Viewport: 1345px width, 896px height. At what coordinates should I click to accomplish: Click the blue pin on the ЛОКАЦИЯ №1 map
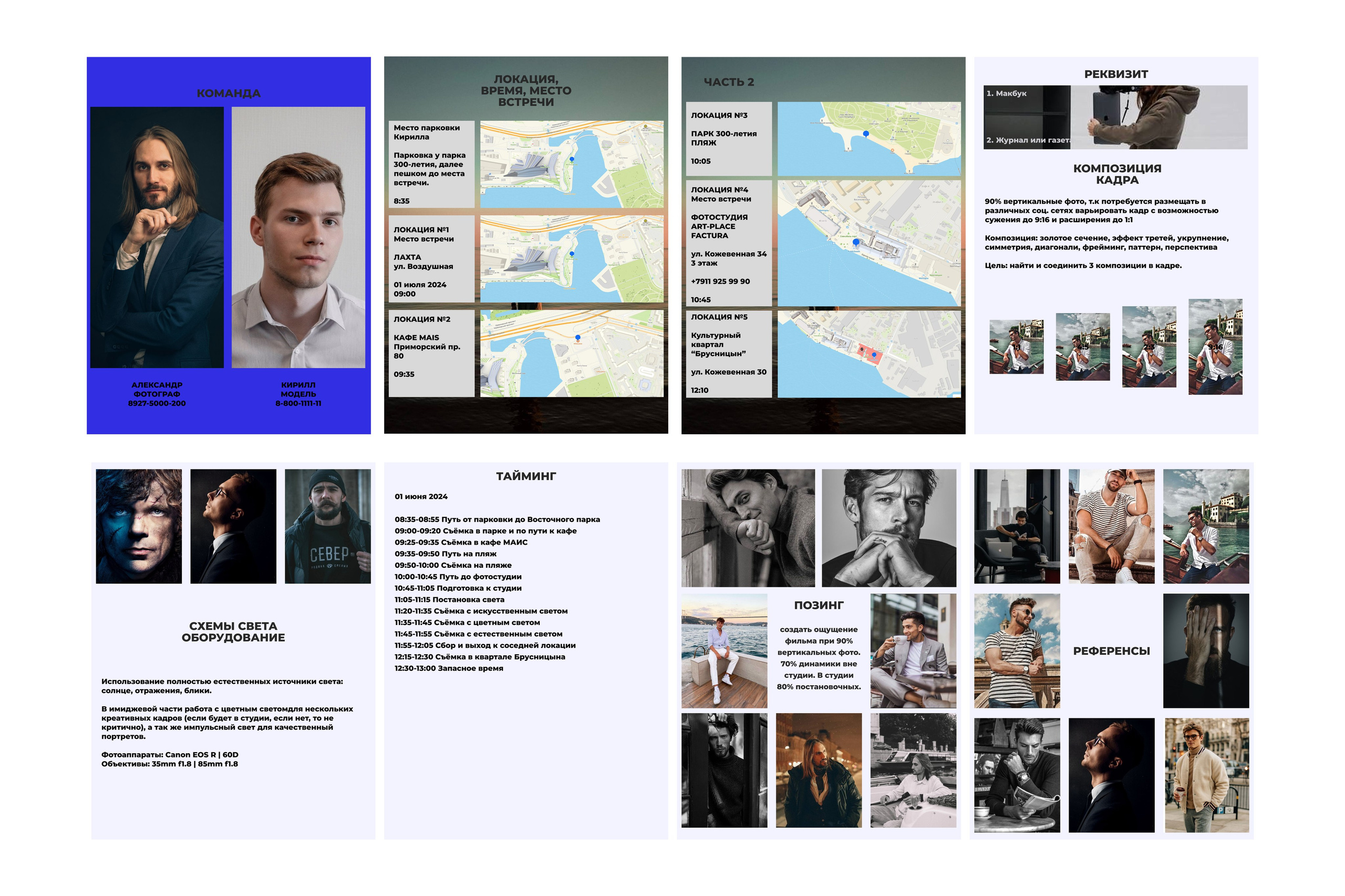coord(571,253)
